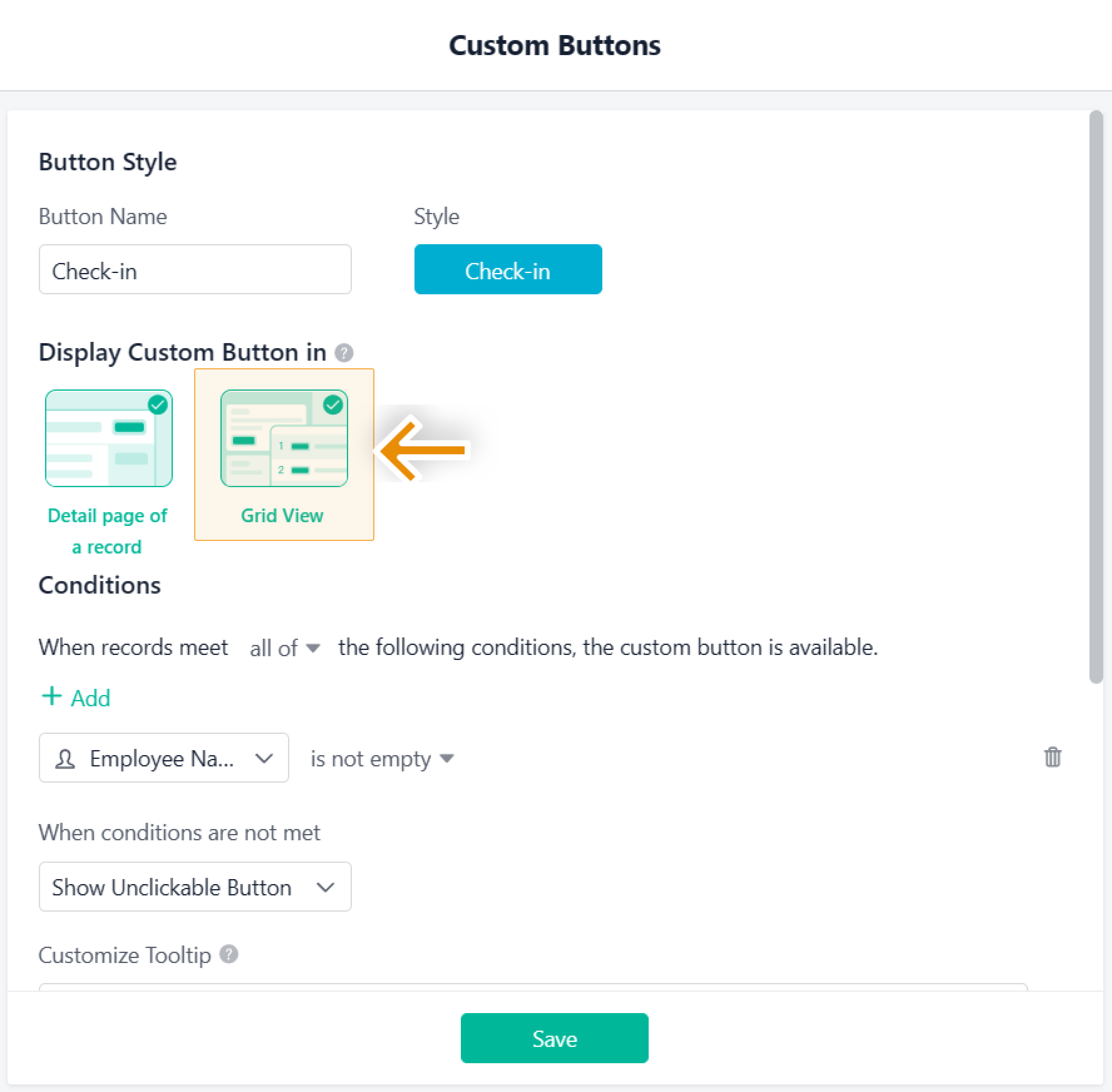Viewport: 1112px width, 1092px height.
Task: Click help icon beside Display Custom Button in
Action: point(343,352)
